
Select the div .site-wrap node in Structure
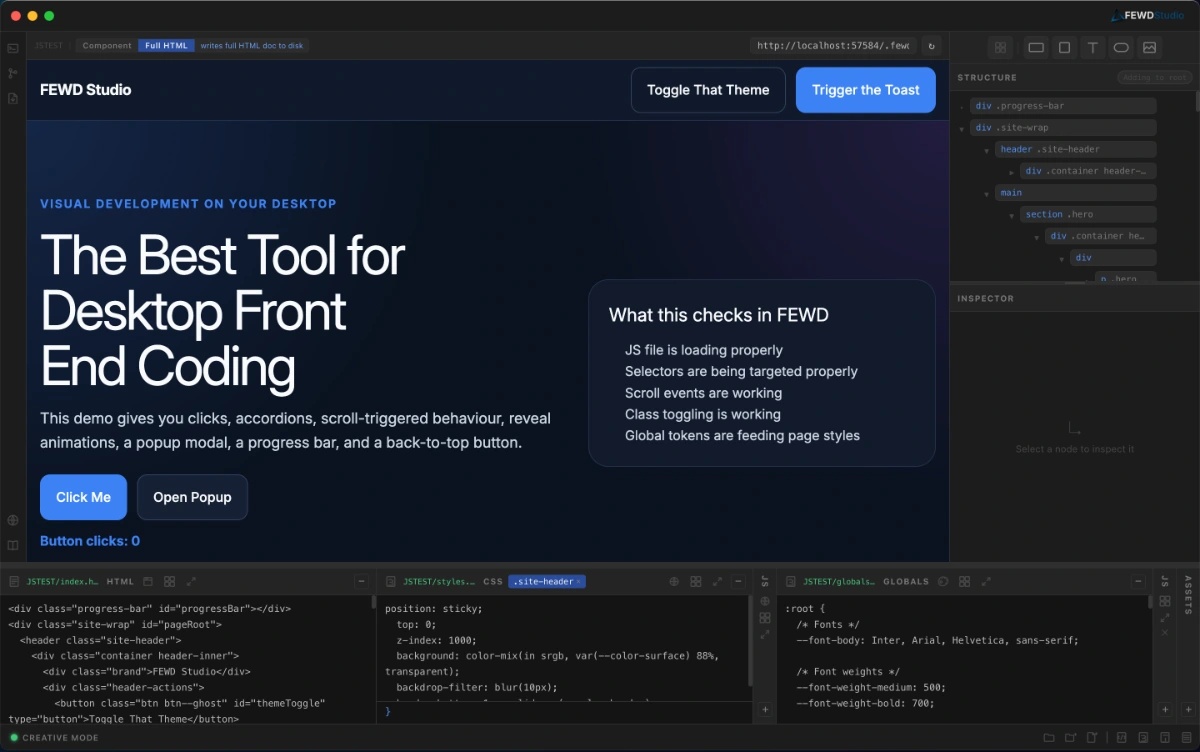tap(1062, 128)
